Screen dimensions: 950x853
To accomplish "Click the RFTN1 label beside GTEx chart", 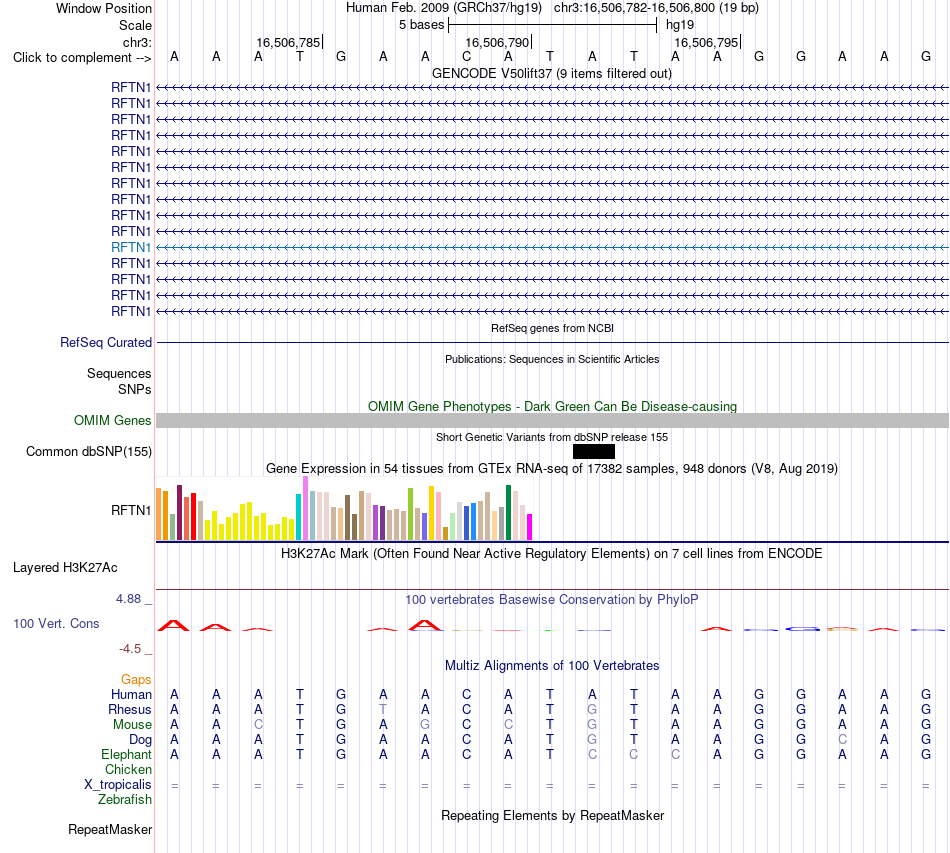I will [x=131, y=511].
